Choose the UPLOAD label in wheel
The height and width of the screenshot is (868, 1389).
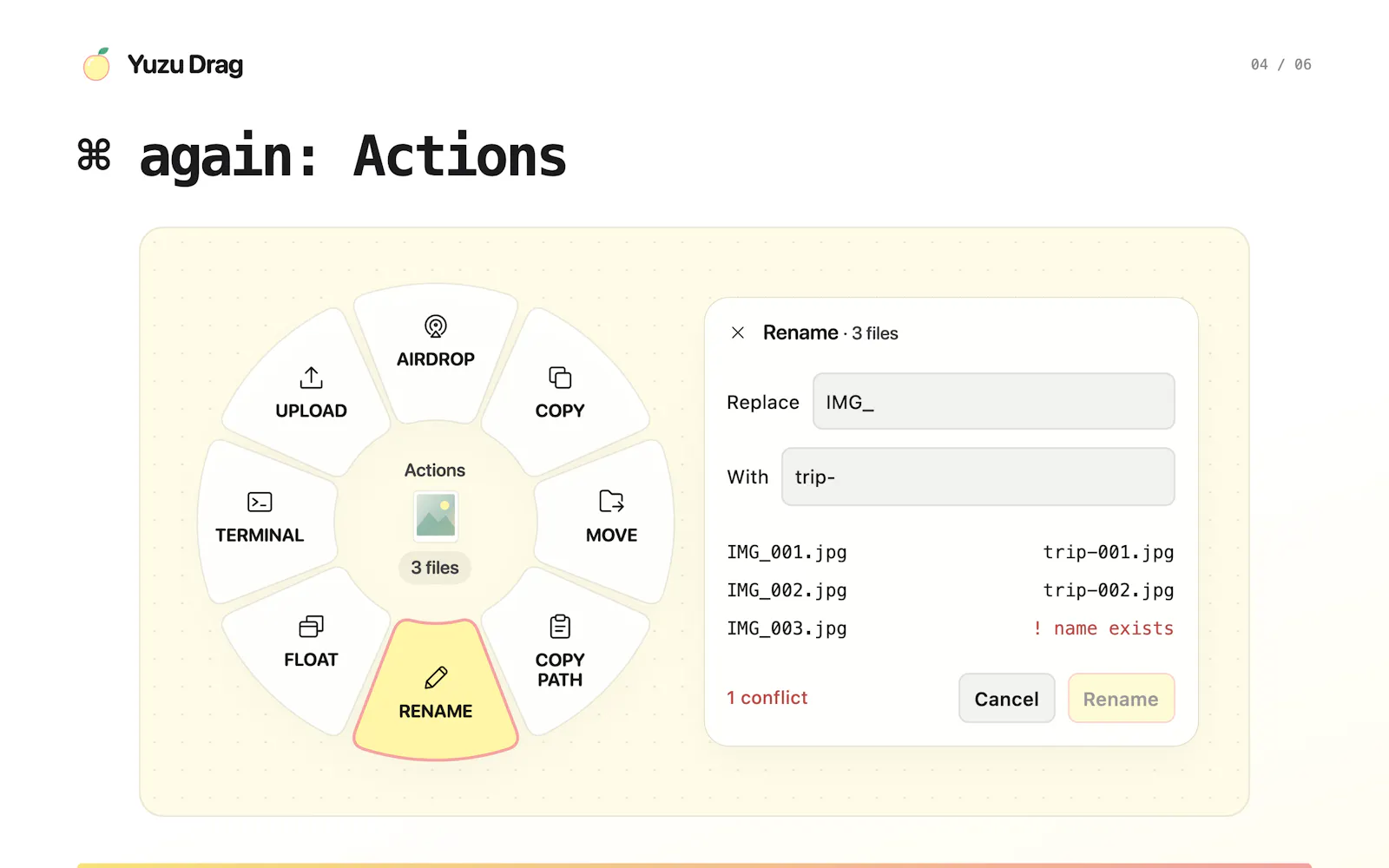tap(311, 411)
